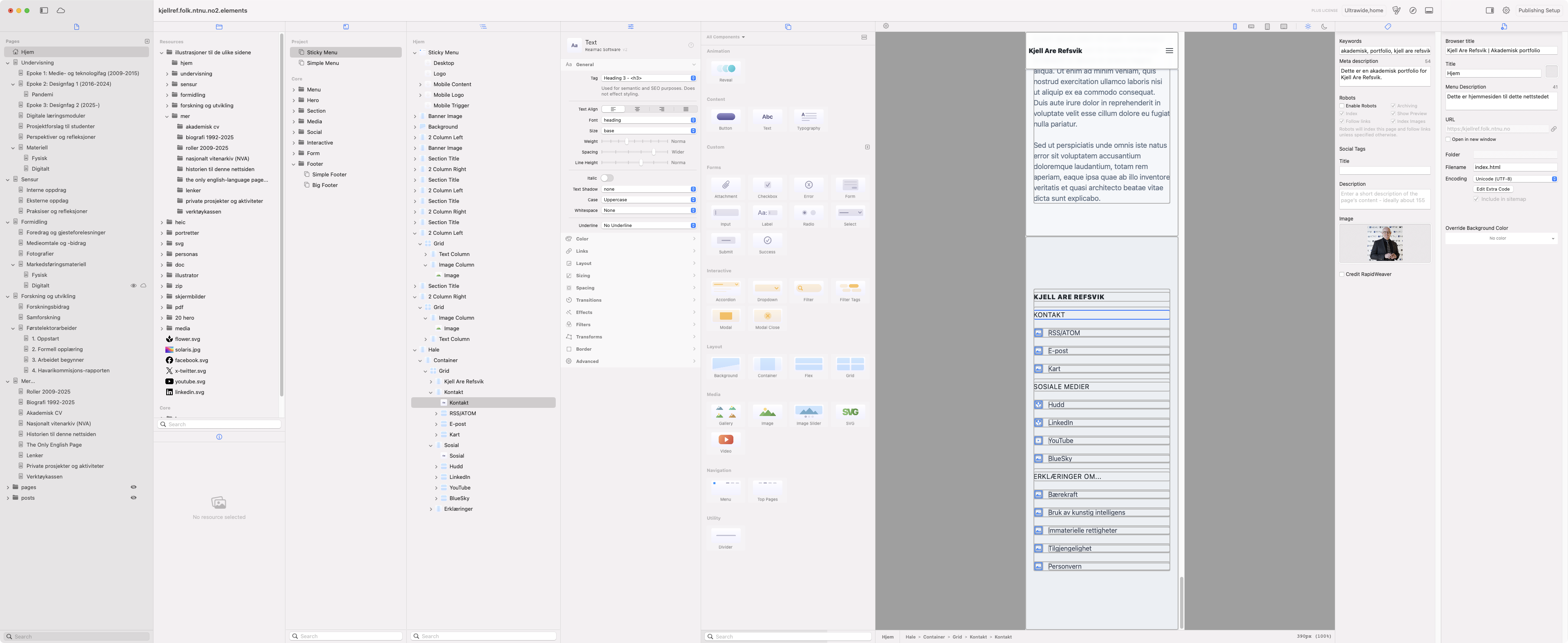Select the Image Slider component
The width and height of the screenshot is (1568, 643).
[808, 412]
